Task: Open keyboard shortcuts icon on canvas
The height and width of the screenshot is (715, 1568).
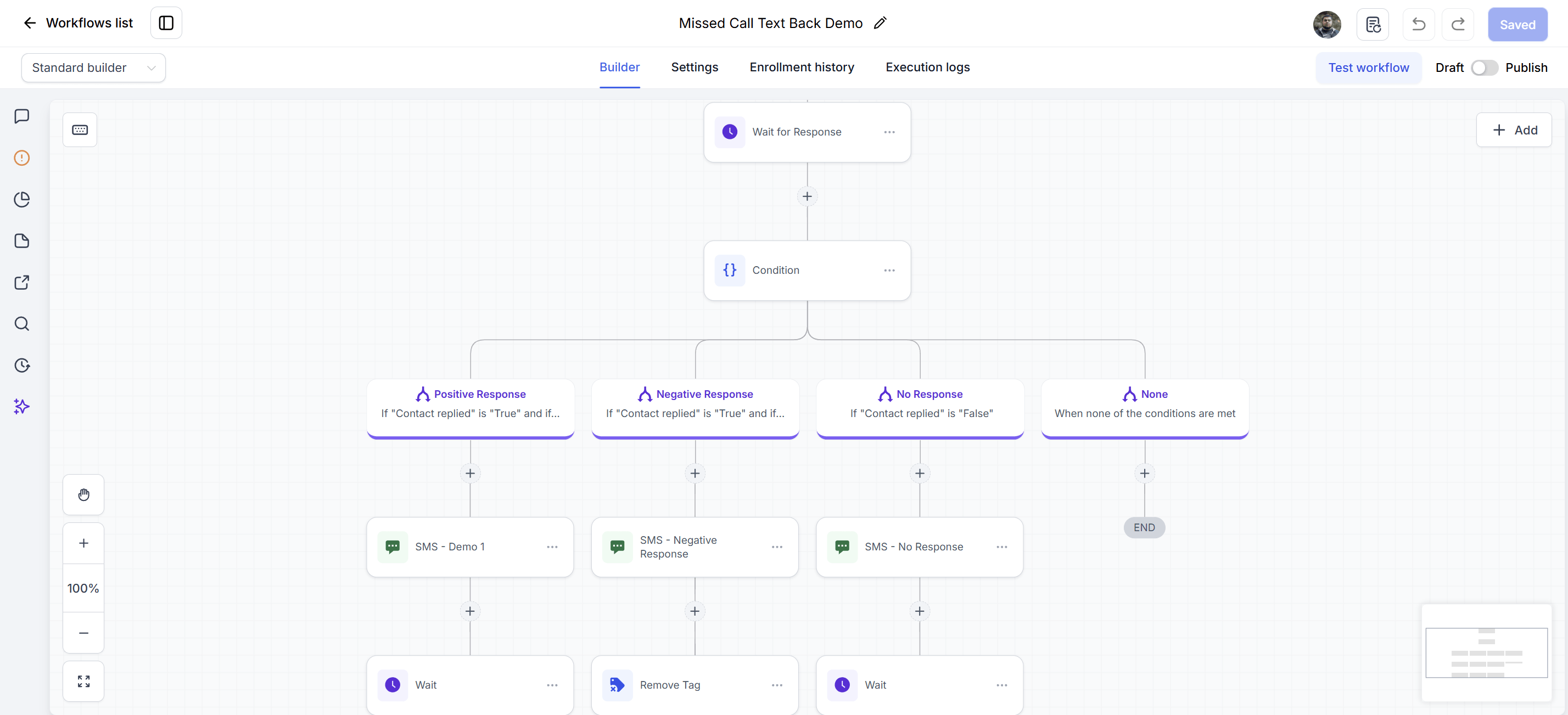Action: [80, 130]
